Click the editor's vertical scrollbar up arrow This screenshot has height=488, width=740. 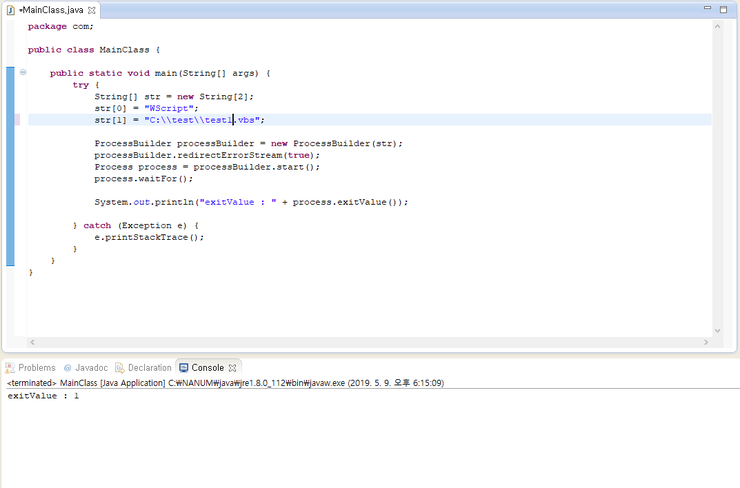point(717,27)
